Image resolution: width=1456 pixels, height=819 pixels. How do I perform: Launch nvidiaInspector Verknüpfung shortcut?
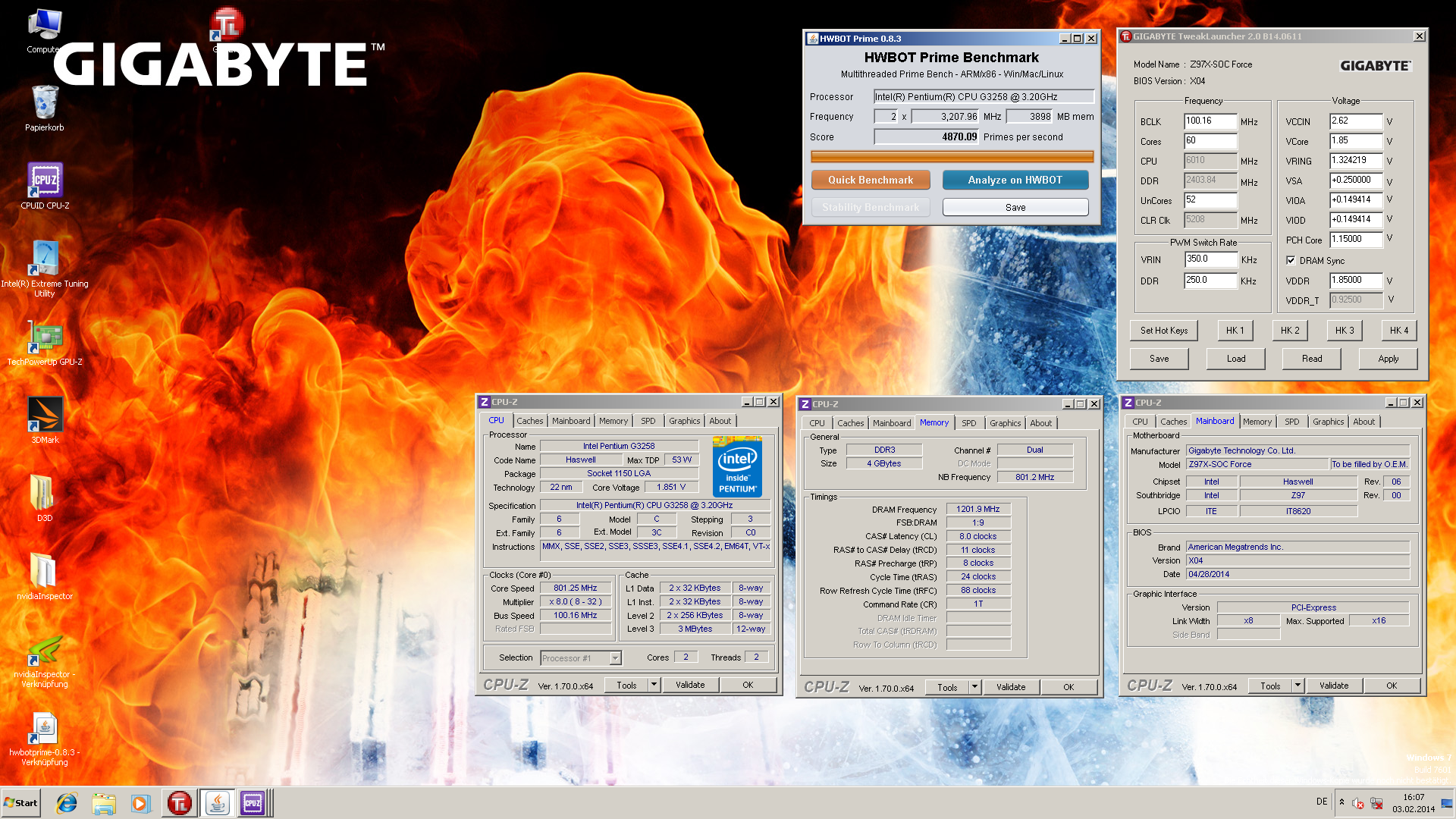tap(45, 660)
